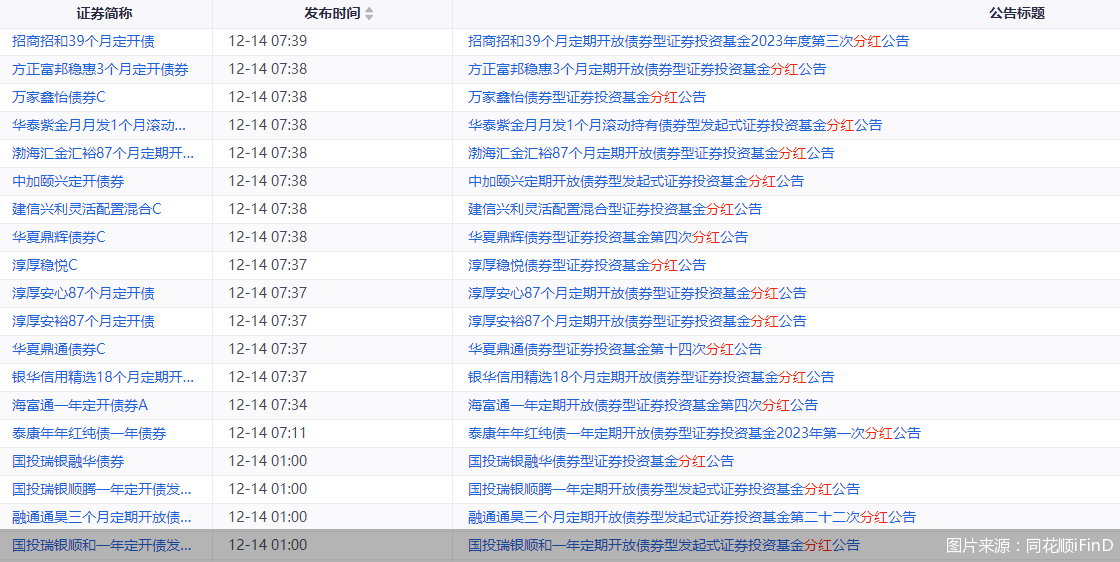Open security 方正富邦稳惠3个月定开债券

[101, 69]
